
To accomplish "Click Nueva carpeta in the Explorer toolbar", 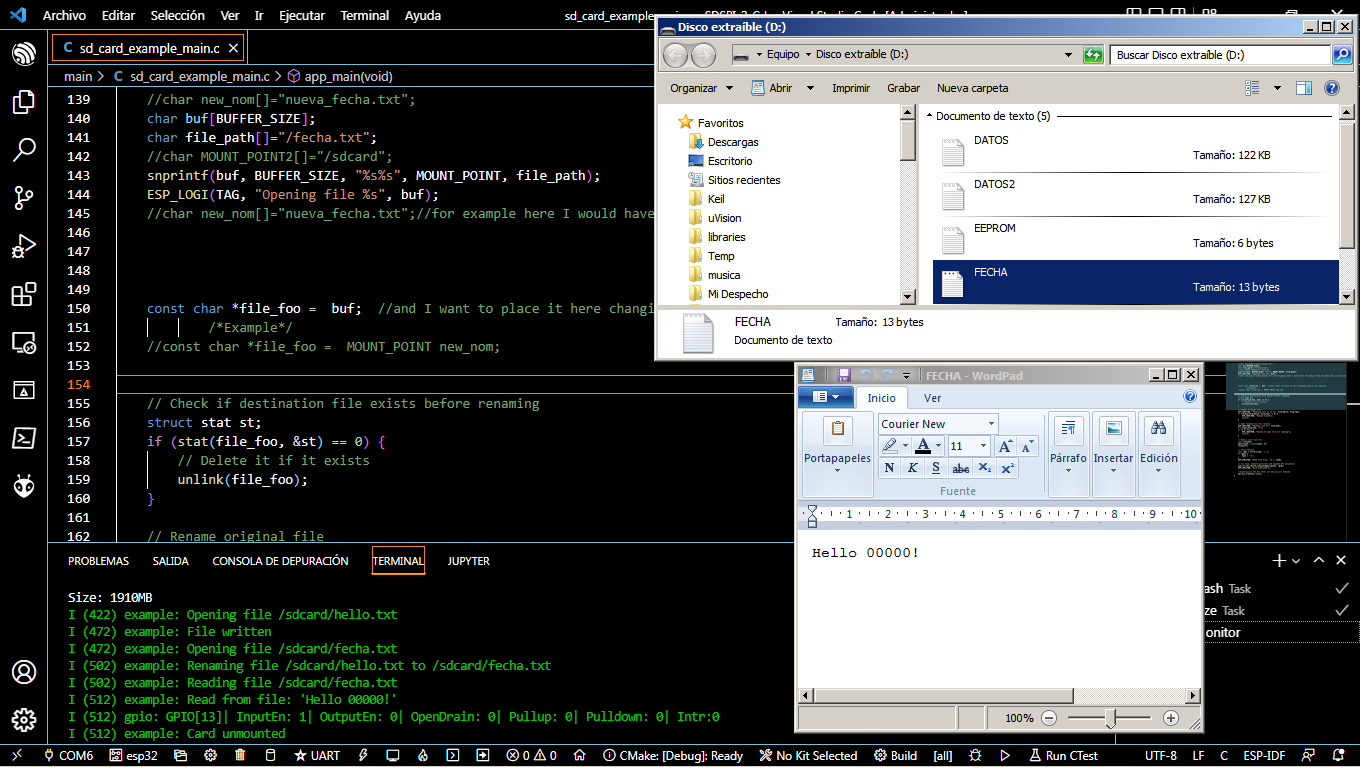I will pos(972,88).
